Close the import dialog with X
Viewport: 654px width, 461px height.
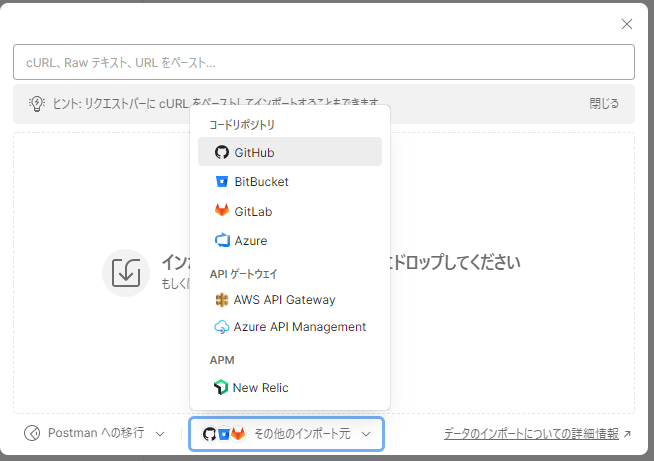point(626,24)
